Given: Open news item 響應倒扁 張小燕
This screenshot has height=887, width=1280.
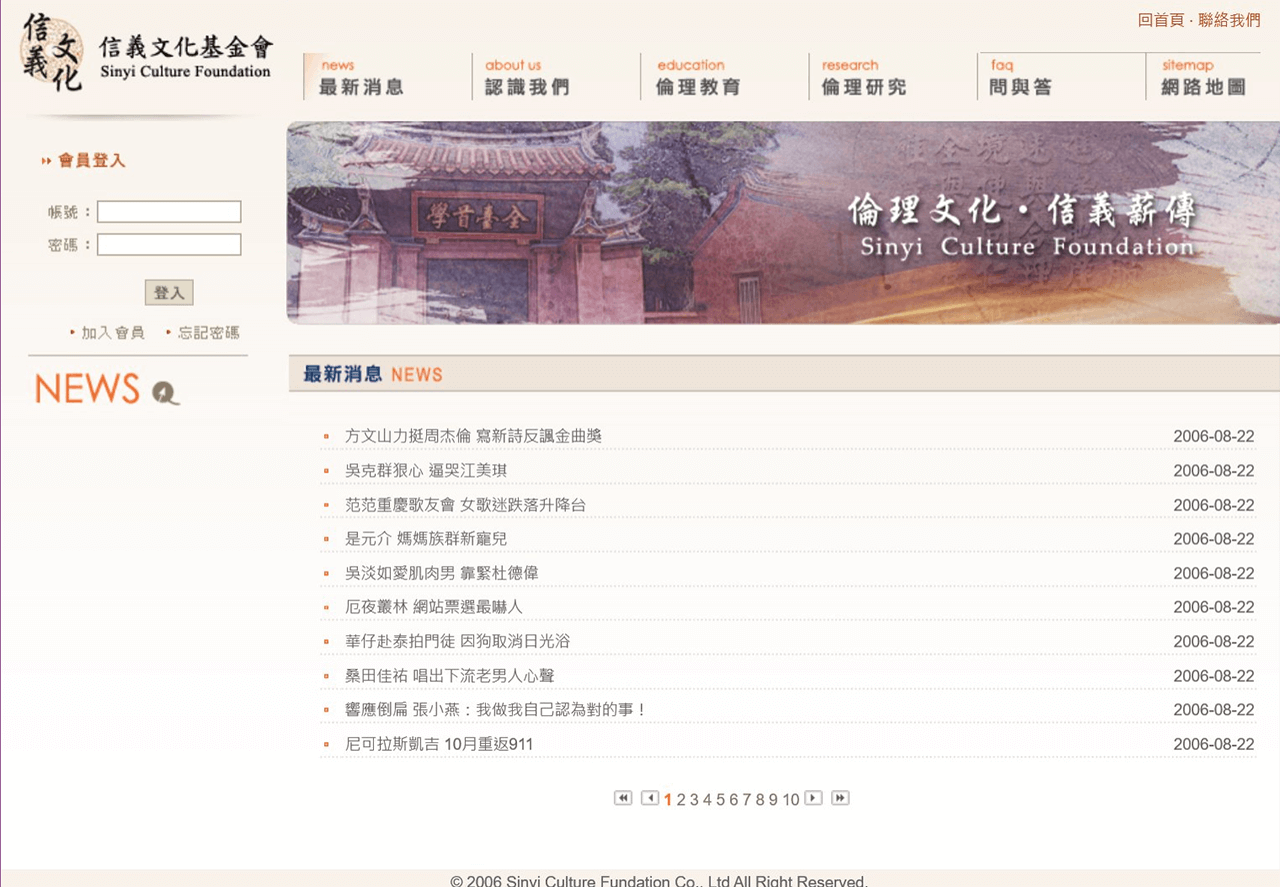Looking at the screenshot, I should (497, 710).
